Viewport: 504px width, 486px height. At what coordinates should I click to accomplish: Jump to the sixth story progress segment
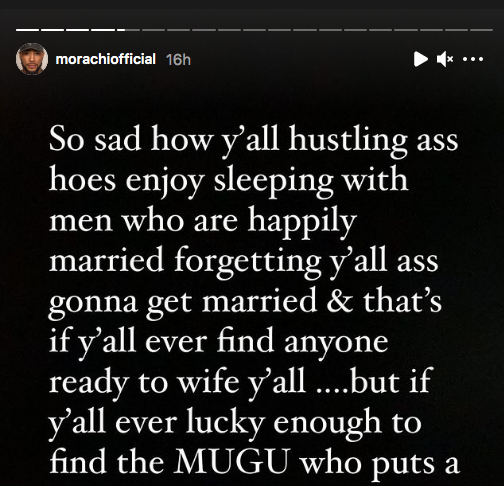click(x=154, y=30)
